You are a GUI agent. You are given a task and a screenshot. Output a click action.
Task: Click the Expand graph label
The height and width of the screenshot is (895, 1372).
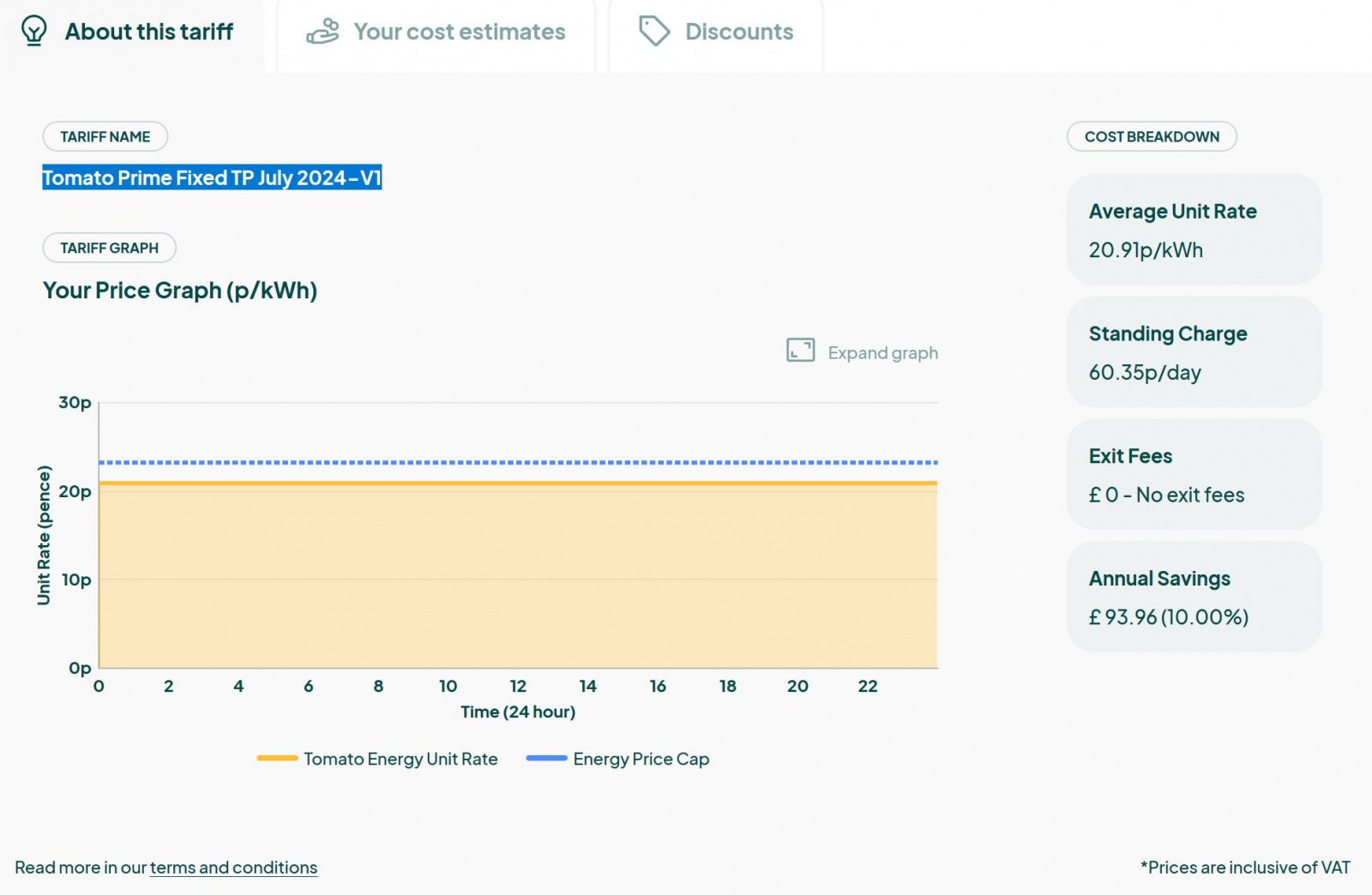pos(882,352)
